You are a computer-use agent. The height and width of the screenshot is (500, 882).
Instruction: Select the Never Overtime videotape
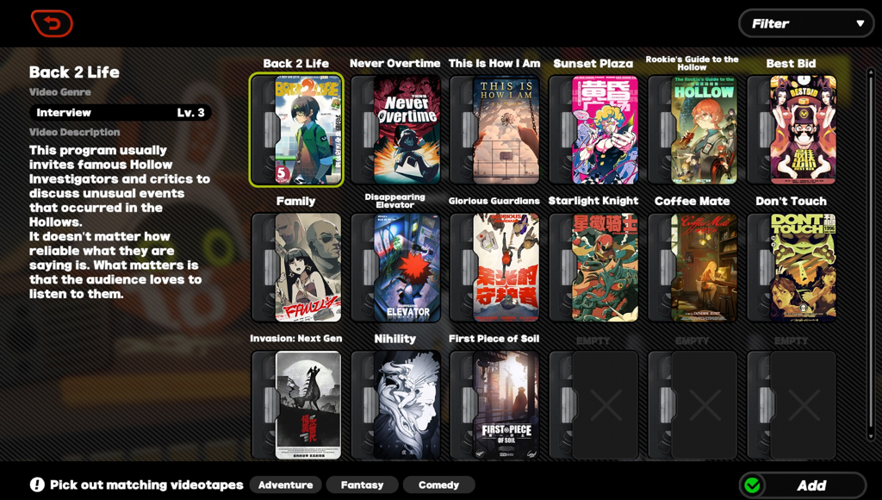(396, 130)
